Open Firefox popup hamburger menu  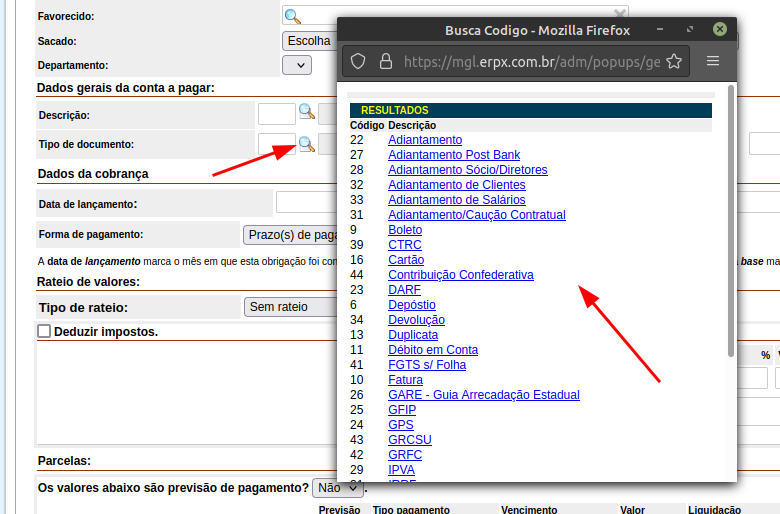tap(713, 61)
